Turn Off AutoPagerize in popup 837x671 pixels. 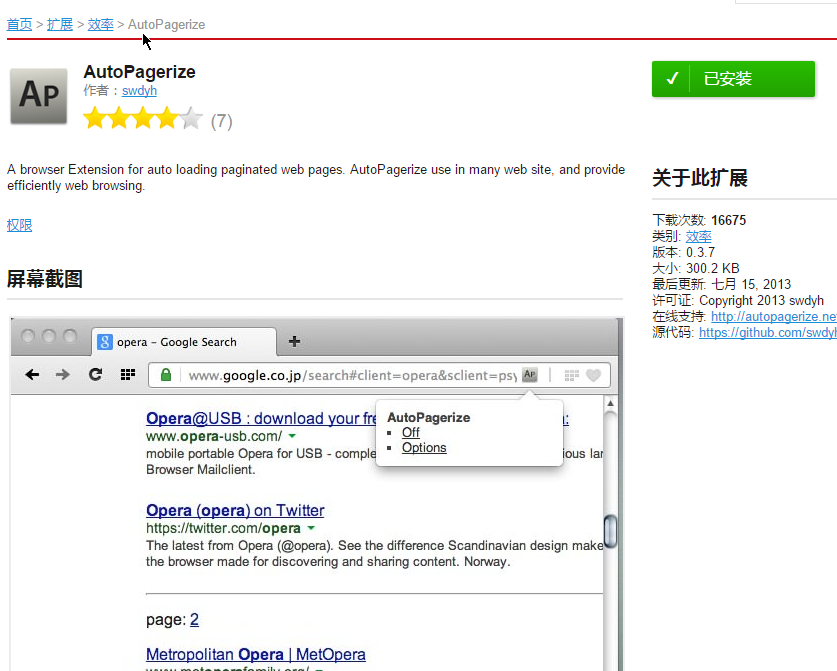411,432
